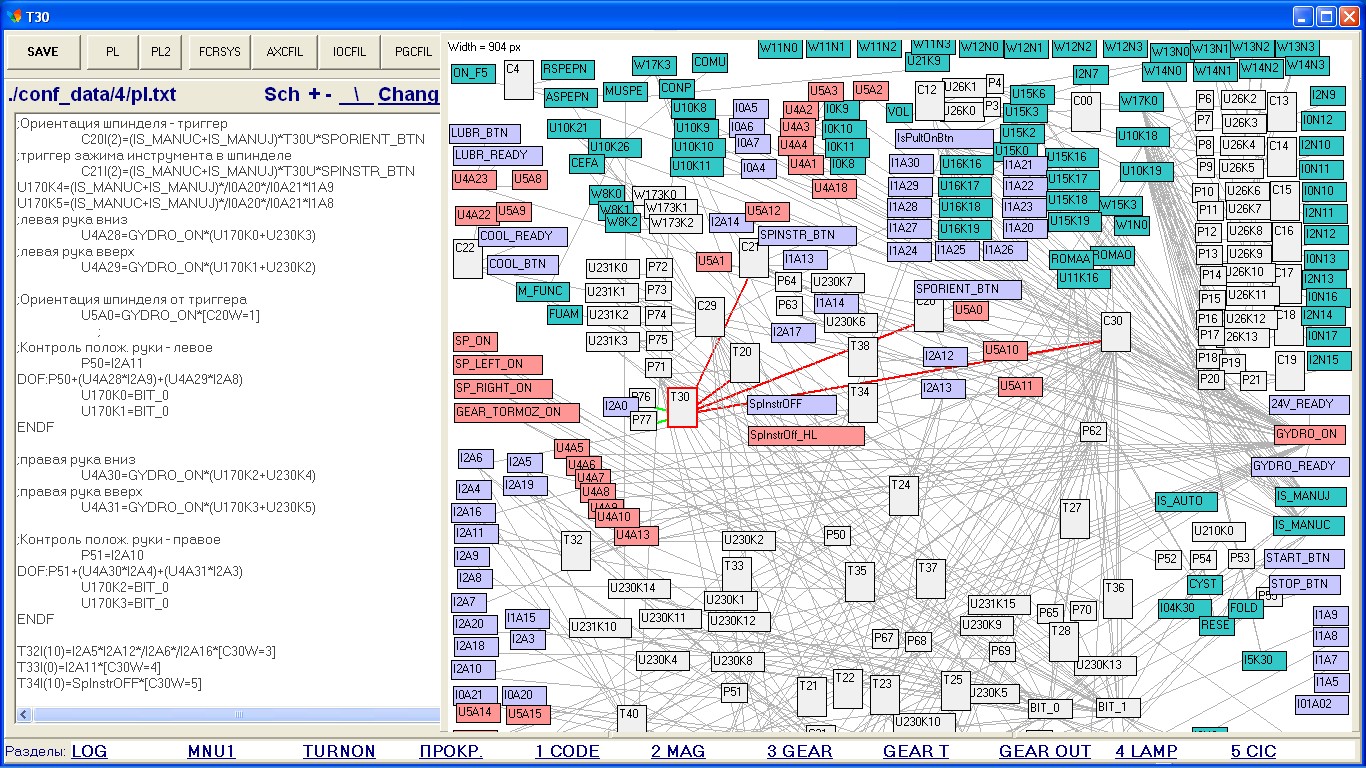Click the SP_LEFT_ON node
The height and width of the screenshot is (768, 1366).
(x=498, y=364)
